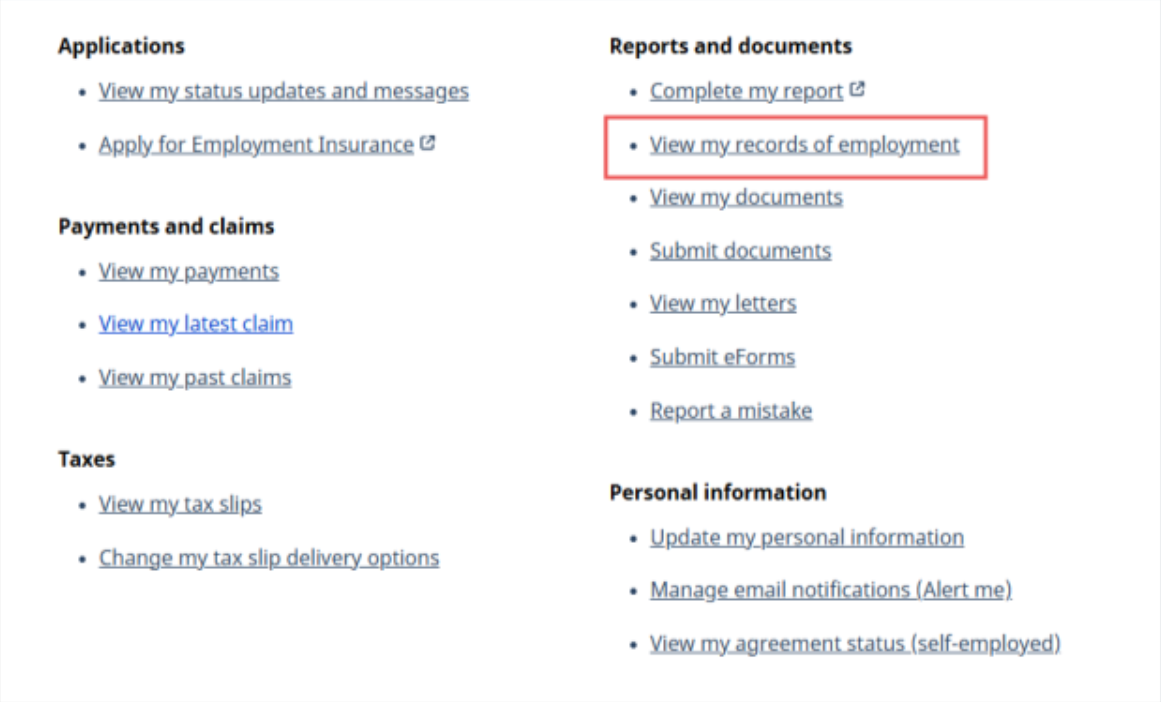Open View my letters

723,304
